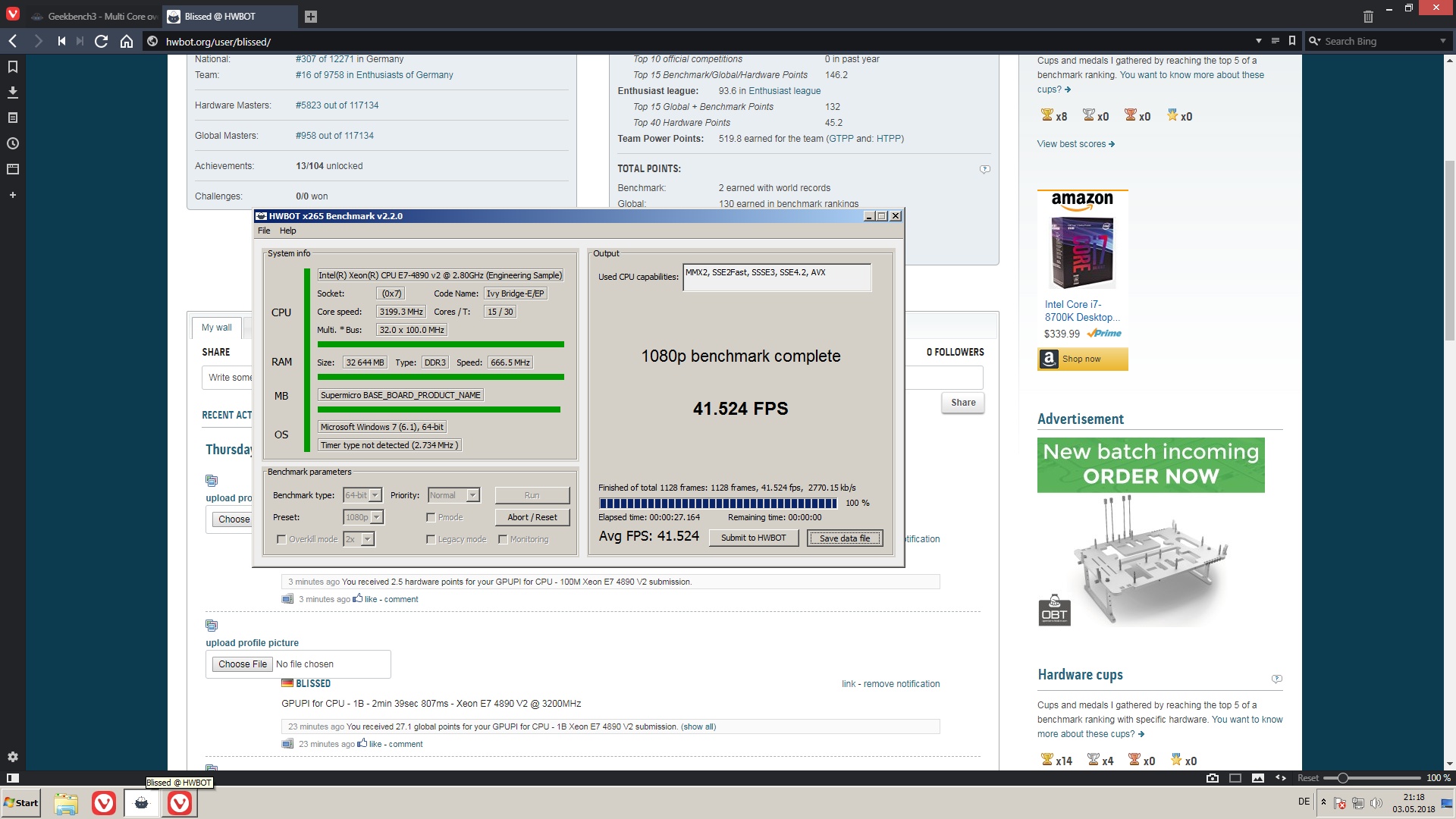
Task: Enable the Monitoring checkbox
Action: (503, 539)
